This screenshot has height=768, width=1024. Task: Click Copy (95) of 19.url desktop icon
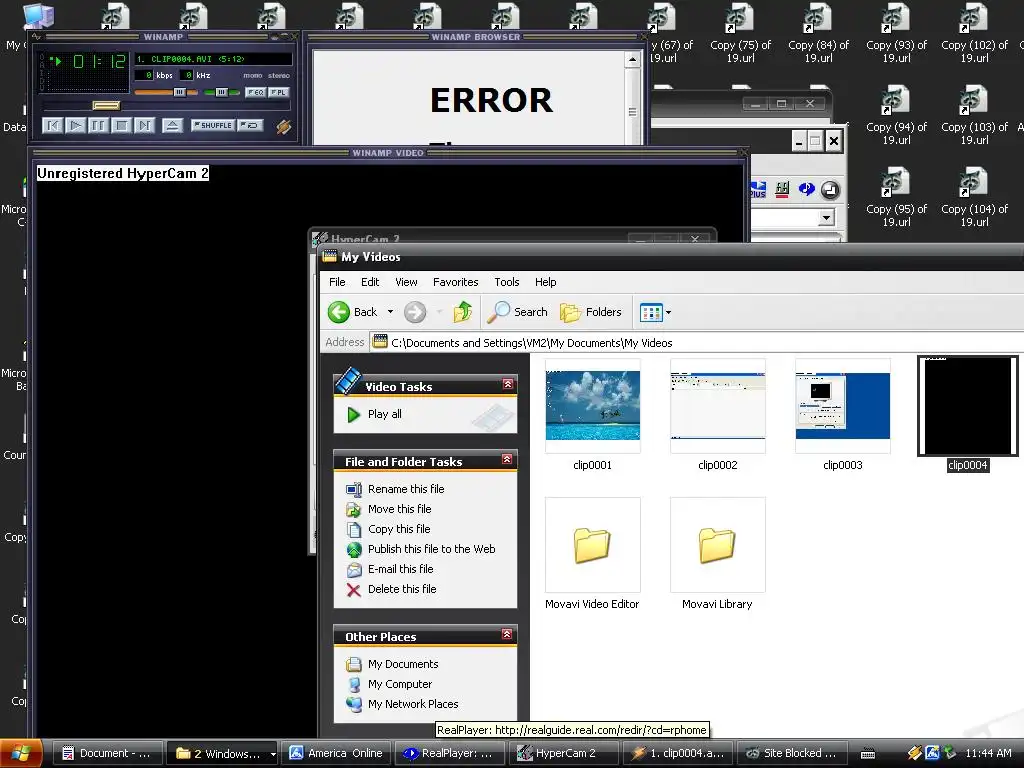click(896, 197)
